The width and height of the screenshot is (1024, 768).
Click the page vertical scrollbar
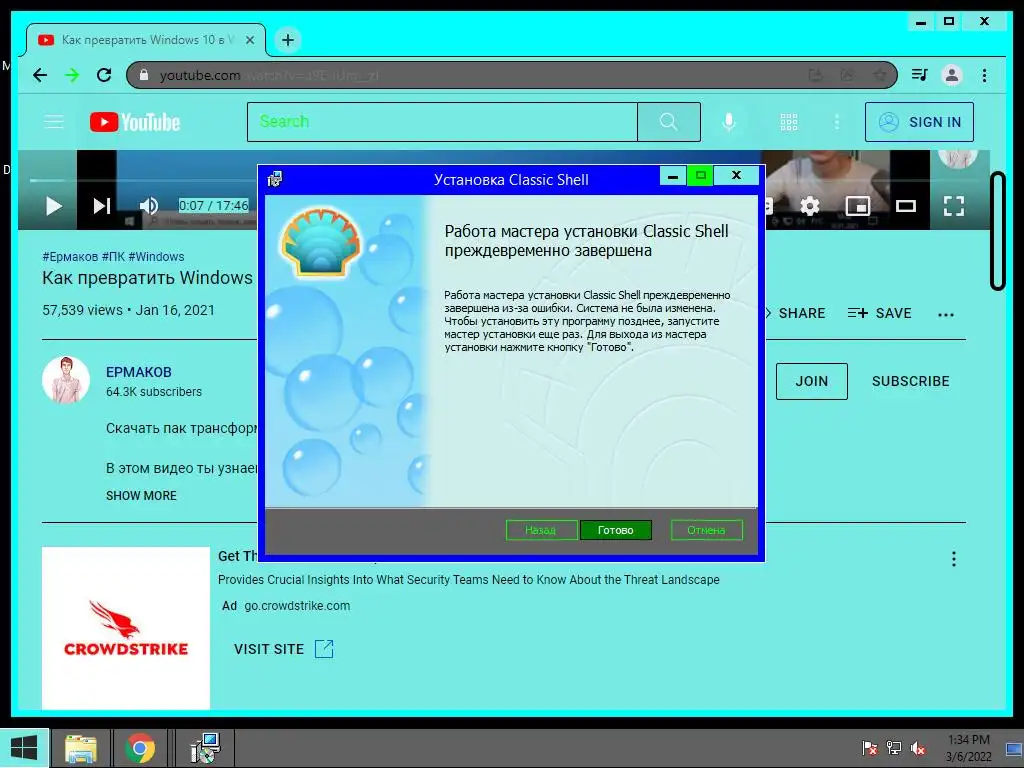(997, 231)
